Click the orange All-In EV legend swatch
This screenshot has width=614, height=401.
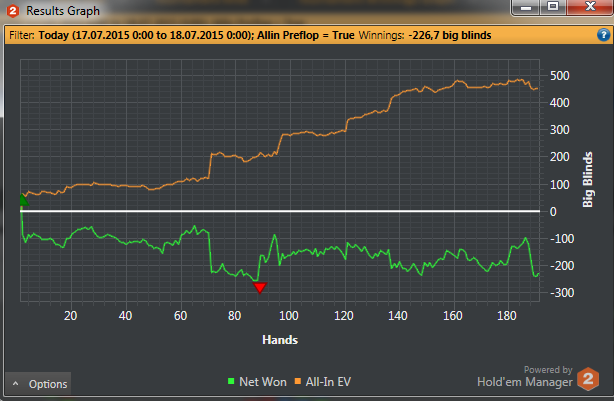coord(298,381)
